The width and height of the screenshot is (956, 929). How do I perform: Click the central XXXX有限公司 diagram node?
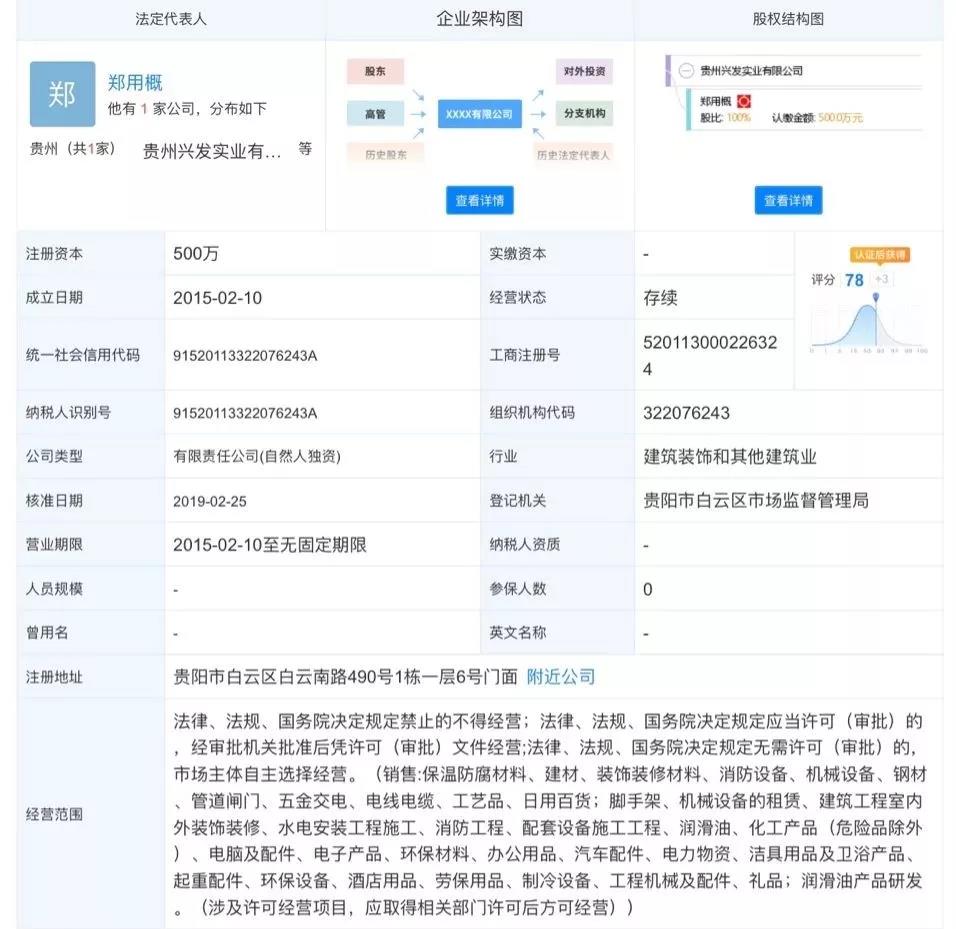(x=479, y=114)
